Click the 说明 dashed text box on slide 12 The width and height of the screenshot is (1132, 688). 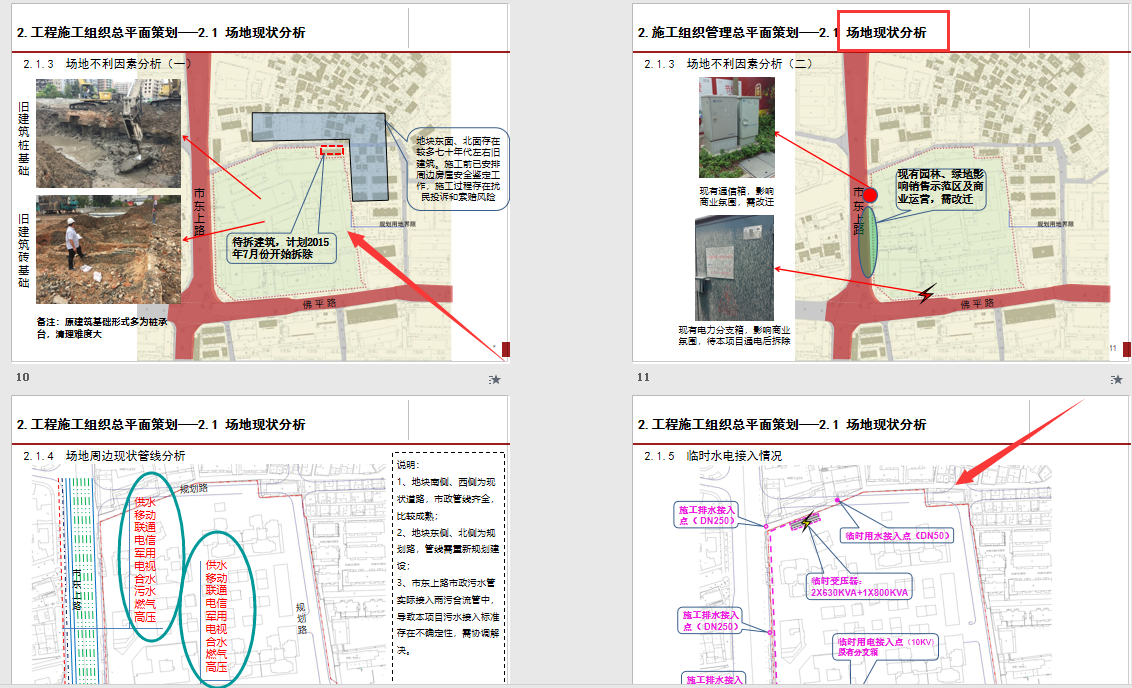(x=448, y=567)
